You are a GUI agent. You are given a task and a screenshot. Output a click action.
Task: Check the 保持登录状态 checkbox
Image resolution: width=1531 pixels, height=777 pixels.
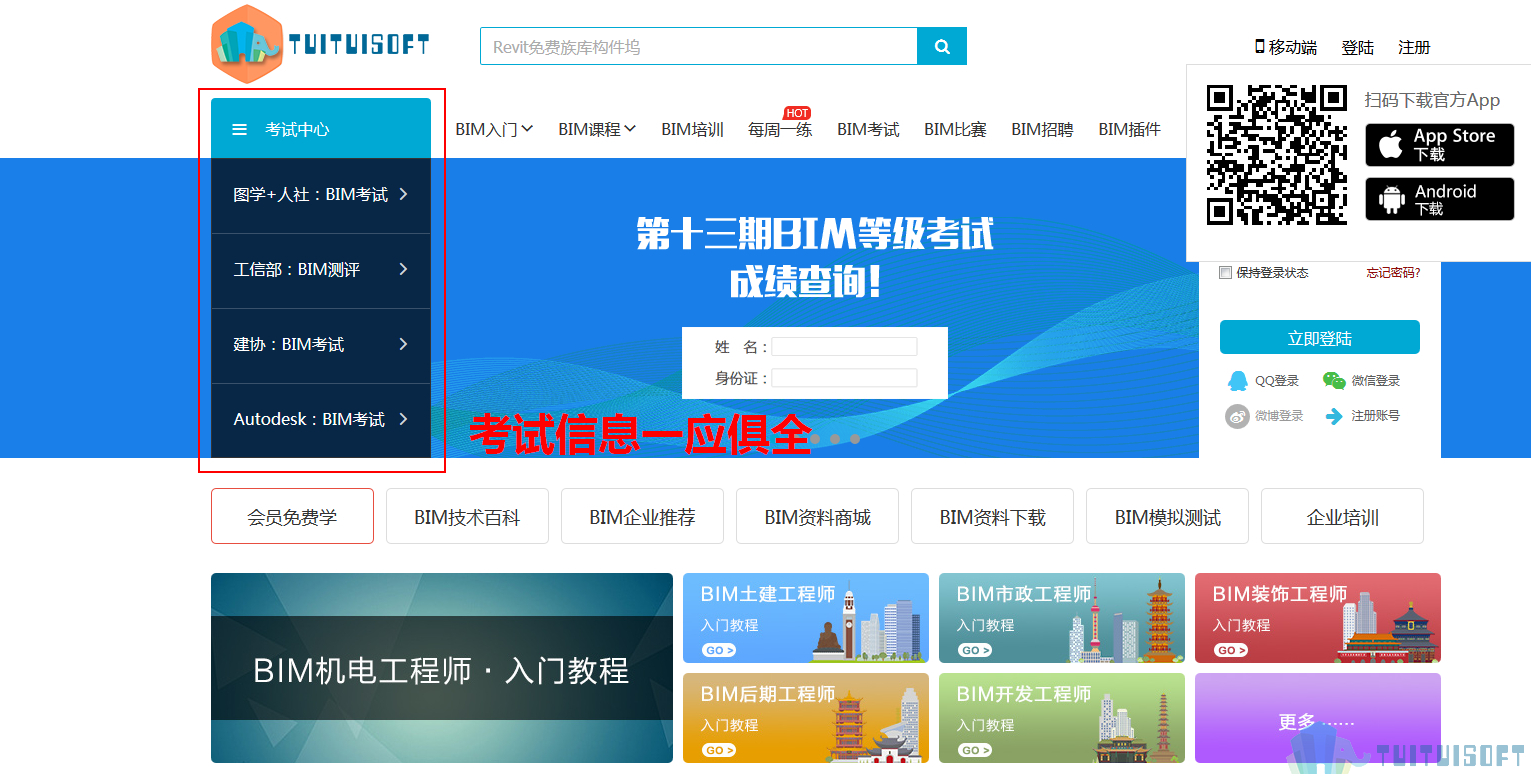[1226, 273]
